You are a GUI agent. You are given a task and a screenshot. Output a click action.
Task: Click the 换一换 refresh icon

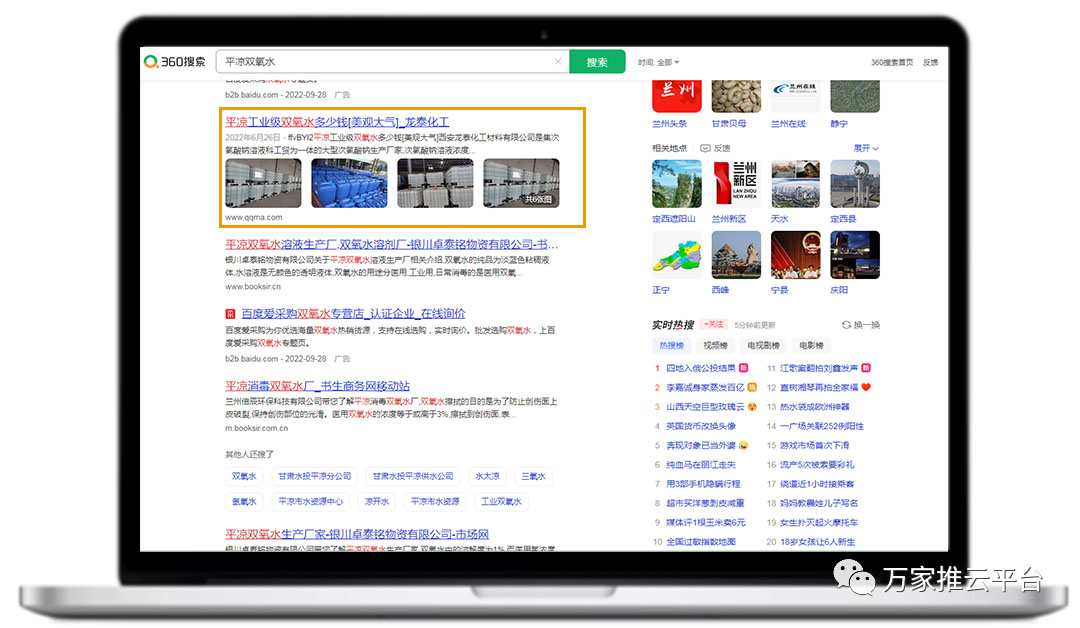(845, 325)
